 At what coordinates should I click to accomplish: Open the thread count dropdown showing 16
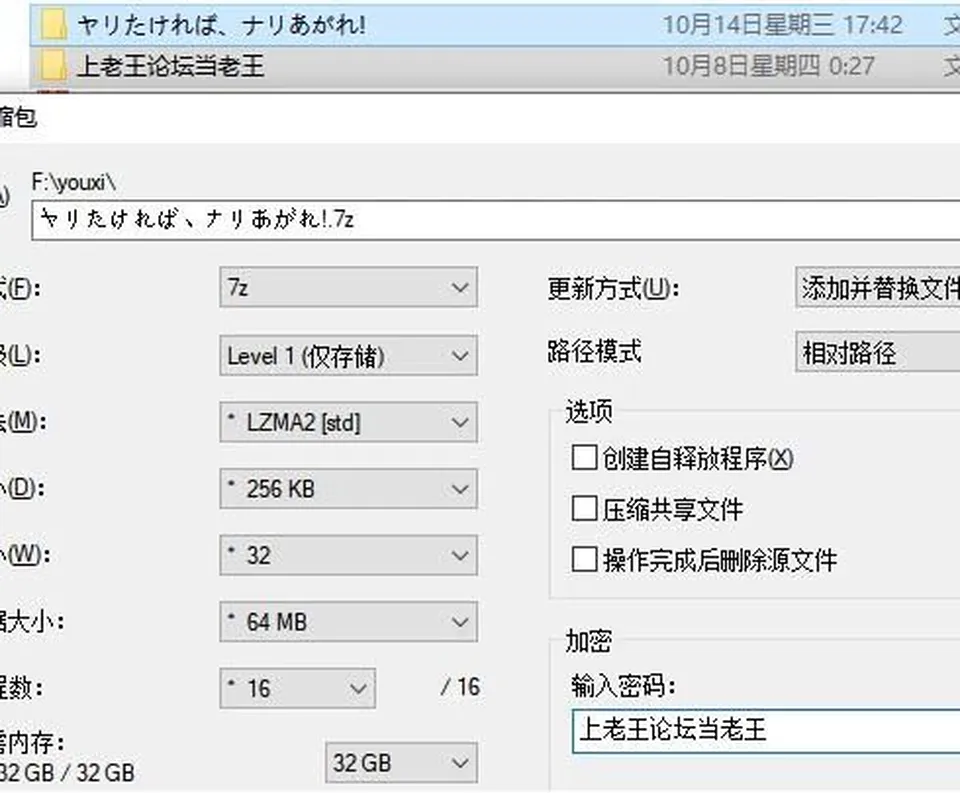click(x=298, y=688)
